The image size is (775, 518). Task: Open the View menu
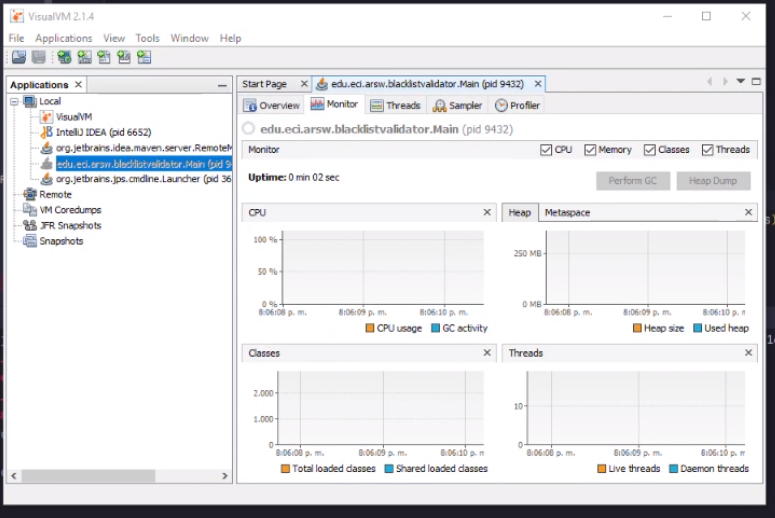click(x=114, y=38)
